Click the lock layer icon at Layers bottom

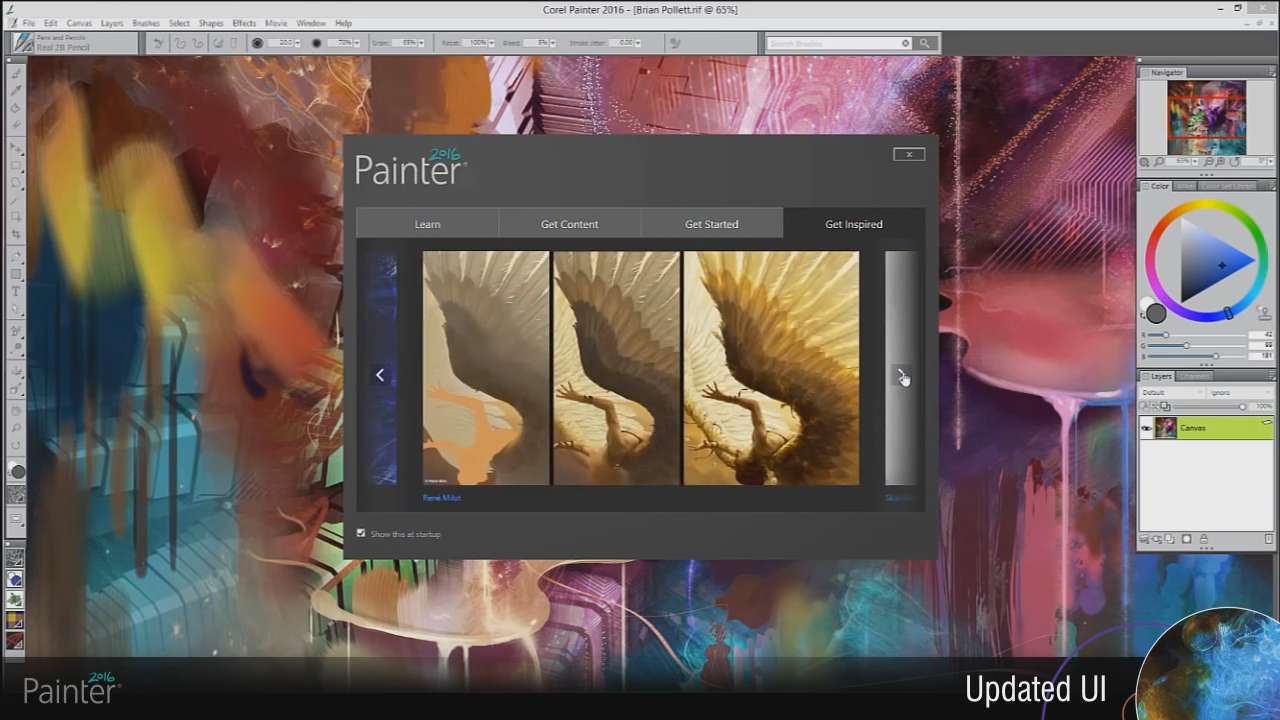[1204, 539]
